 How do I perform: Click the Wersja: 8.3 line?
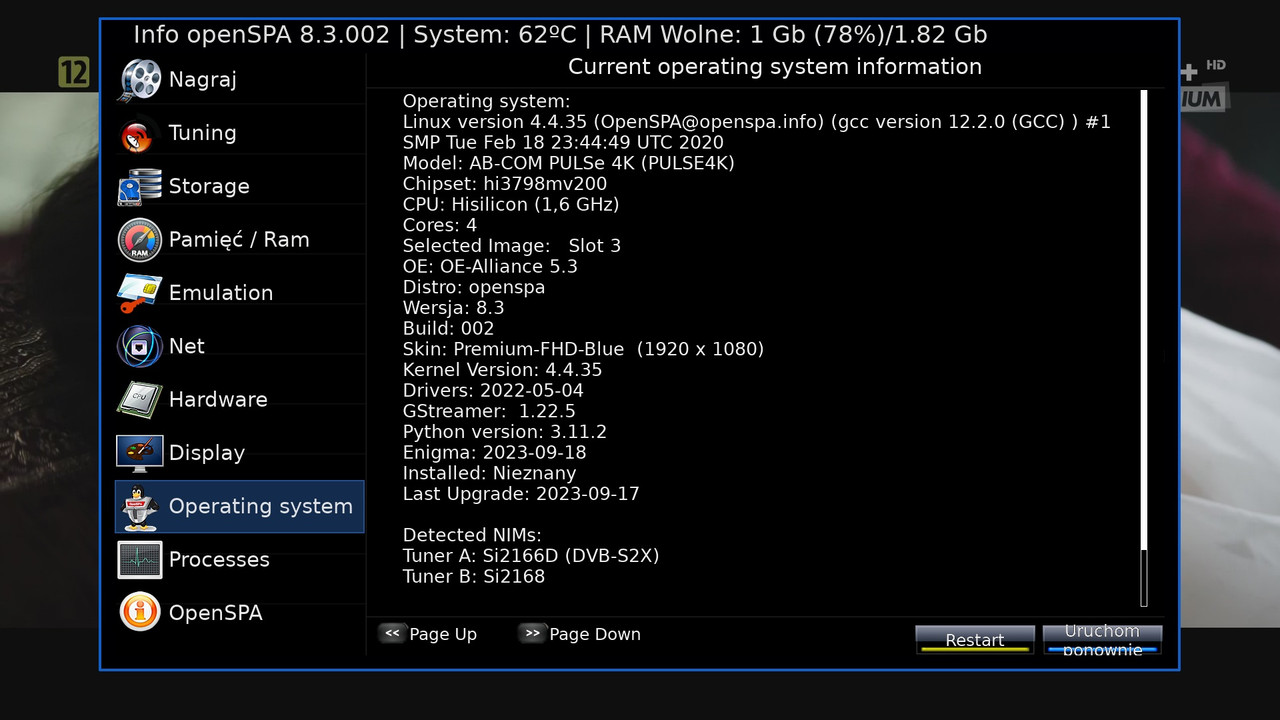pos(453,308)
